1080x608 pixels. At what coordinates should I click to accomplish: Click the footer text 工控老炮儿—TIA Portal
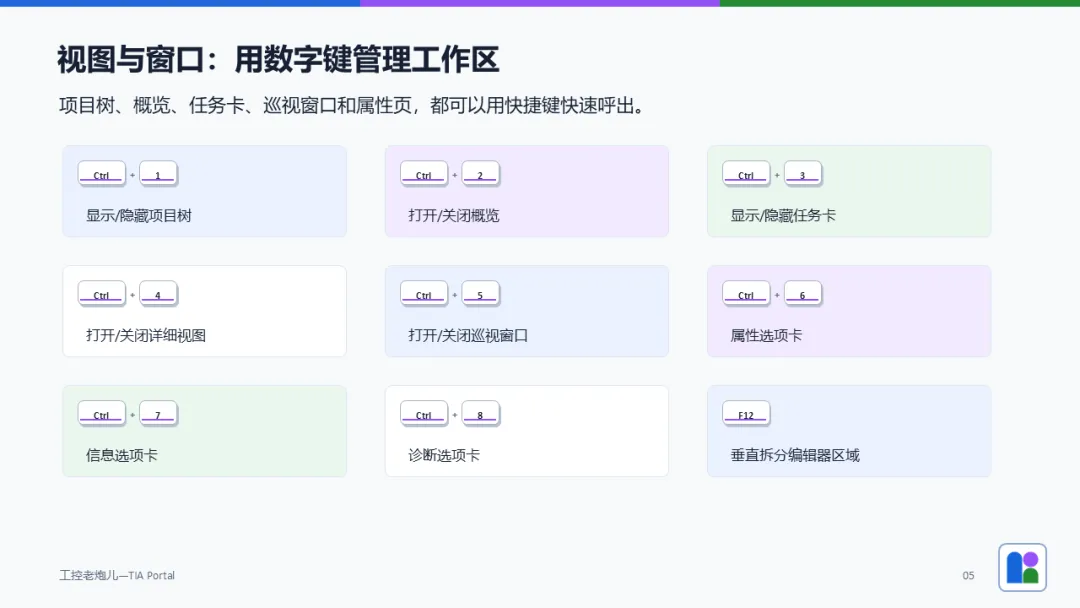[x=117, y=575]
